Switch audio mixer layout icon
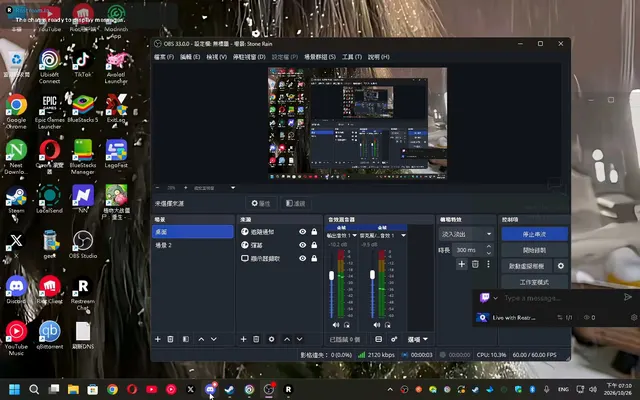 pyautogui.click(x=378, y=339)
